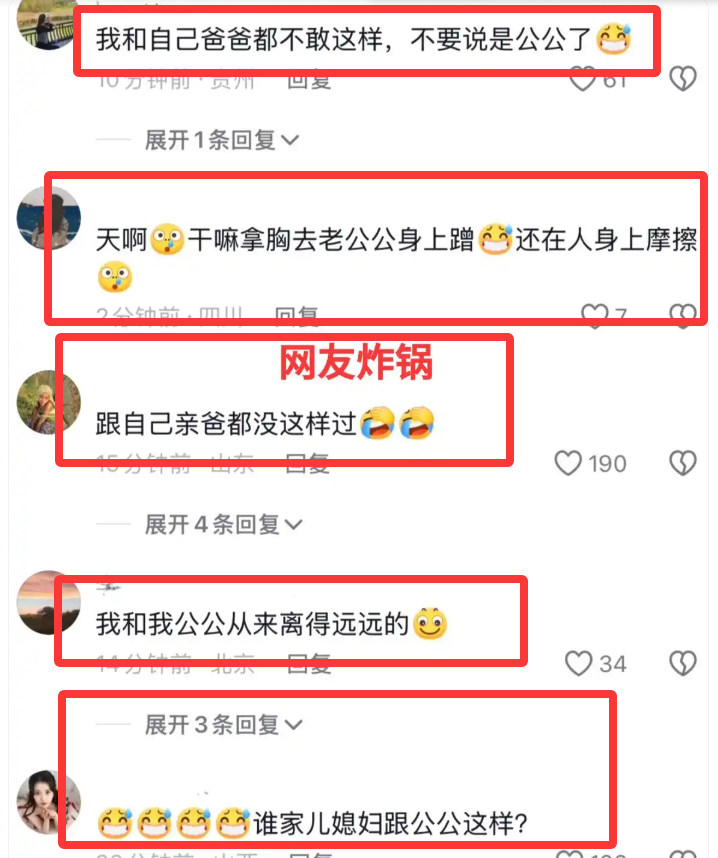The width and height of the screenshot is (718, 858).
Task: Reply to the Guizhou commenter
Action: click(x=309, y=81)
